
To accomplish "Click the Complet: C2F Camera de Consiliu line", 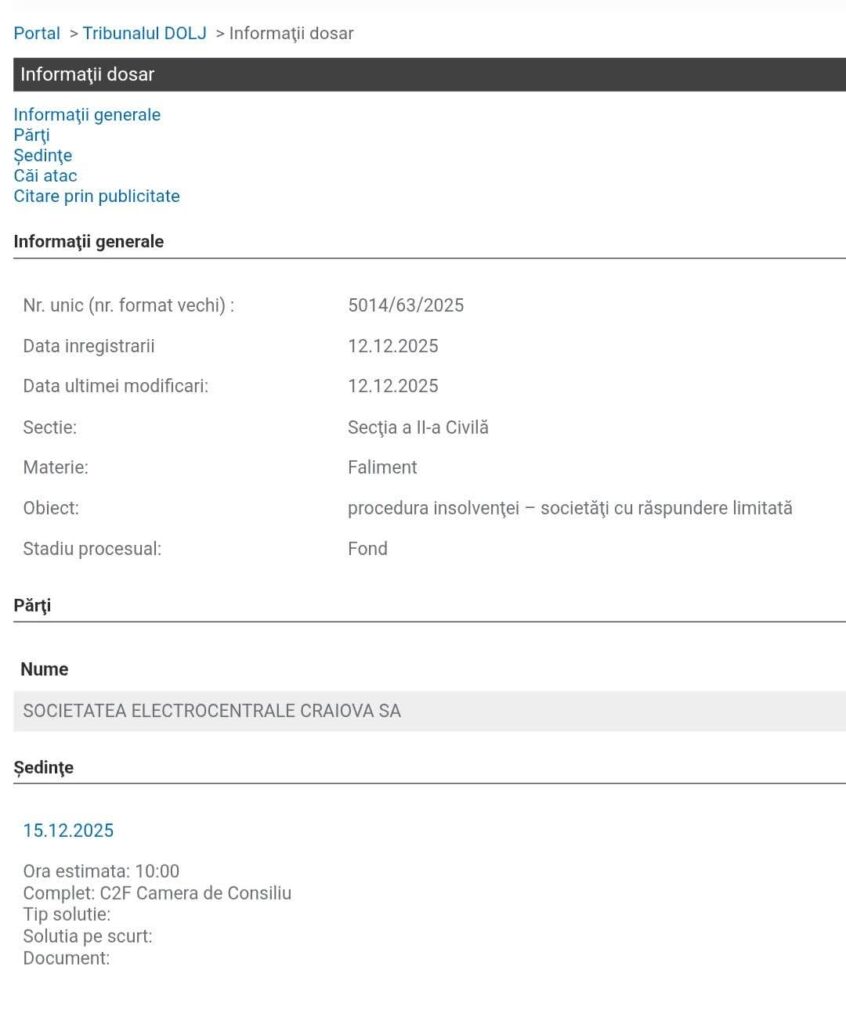I will coord(157,893).
